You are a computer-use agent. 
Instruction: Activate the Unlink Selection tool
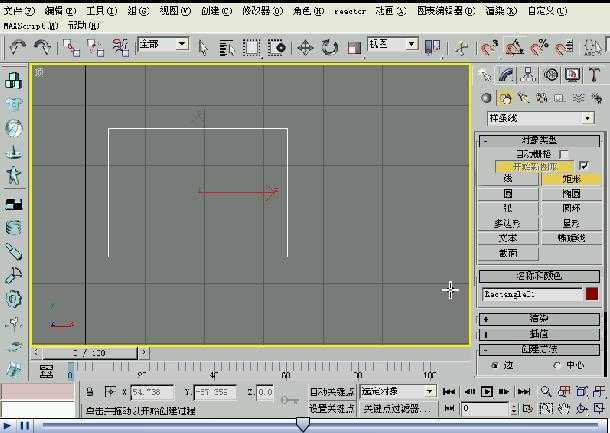(x=95, y=47)
